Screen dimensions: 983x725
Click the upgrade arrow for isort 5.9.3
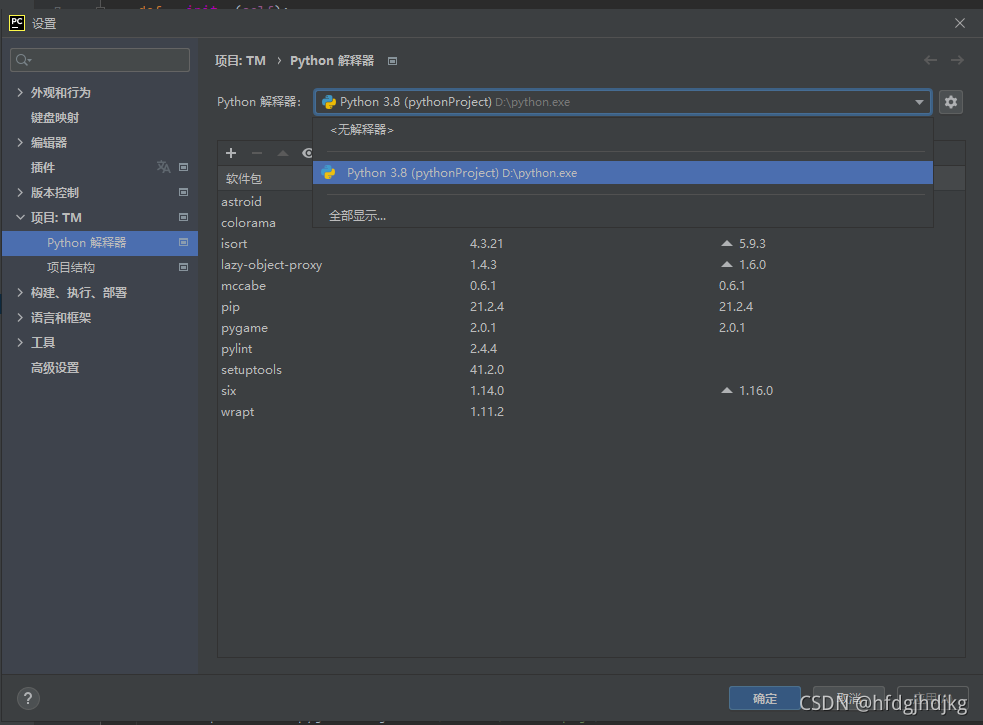coord(727,243)
